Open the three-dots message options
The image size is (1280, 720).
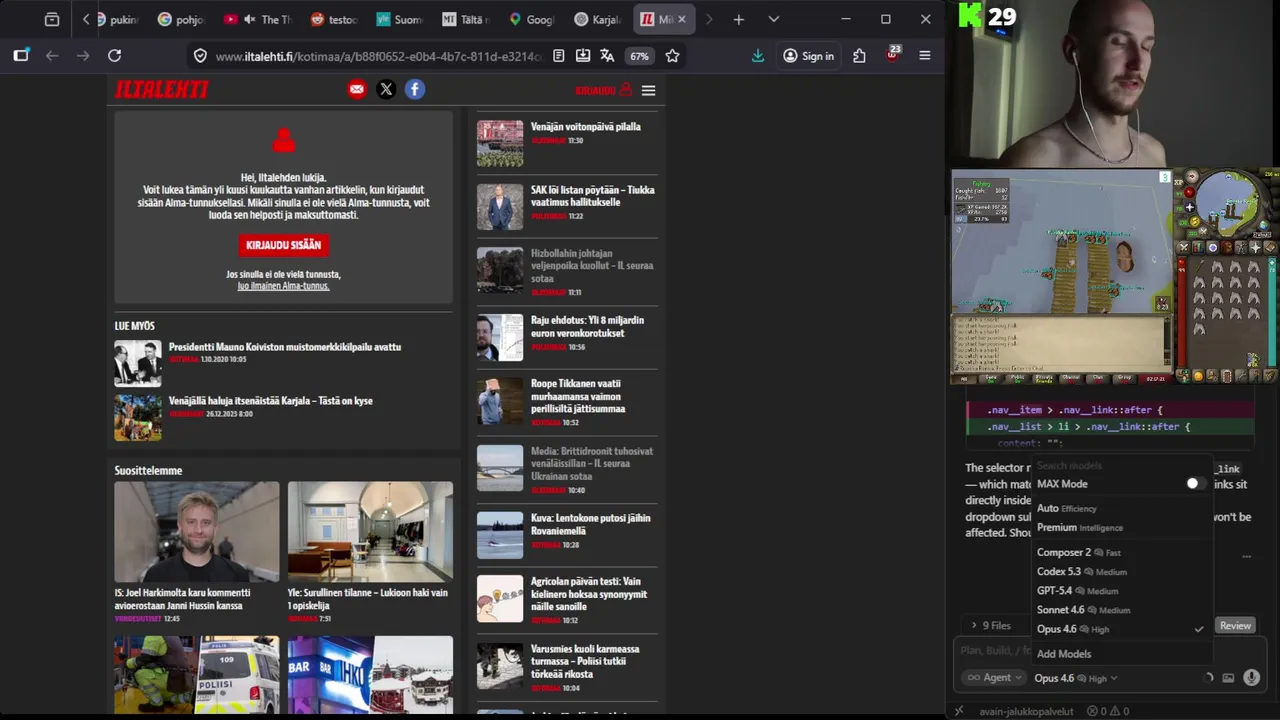point(1246,556)
